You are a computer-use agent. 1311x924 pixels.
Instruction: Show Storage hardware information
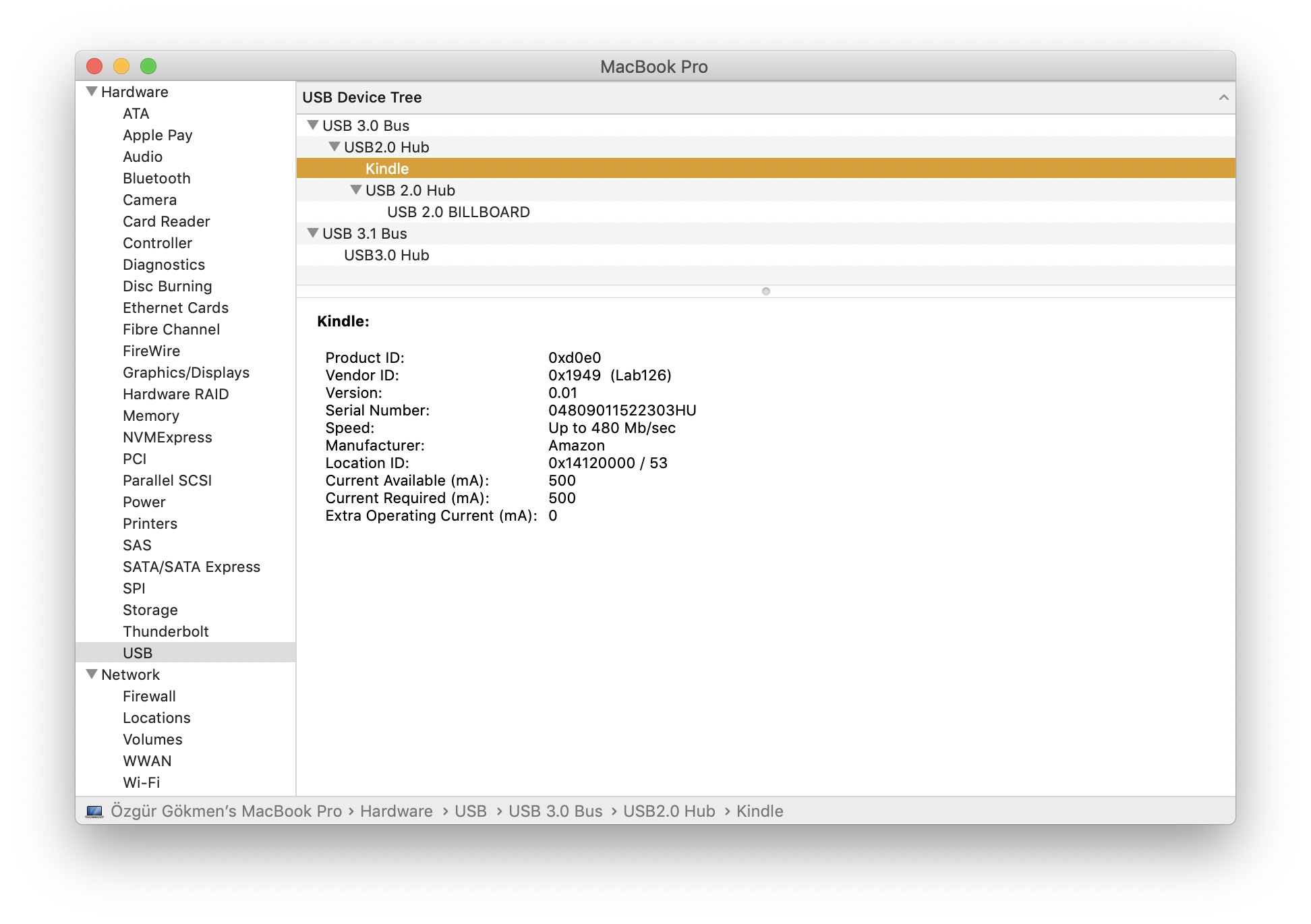point(150,610)
